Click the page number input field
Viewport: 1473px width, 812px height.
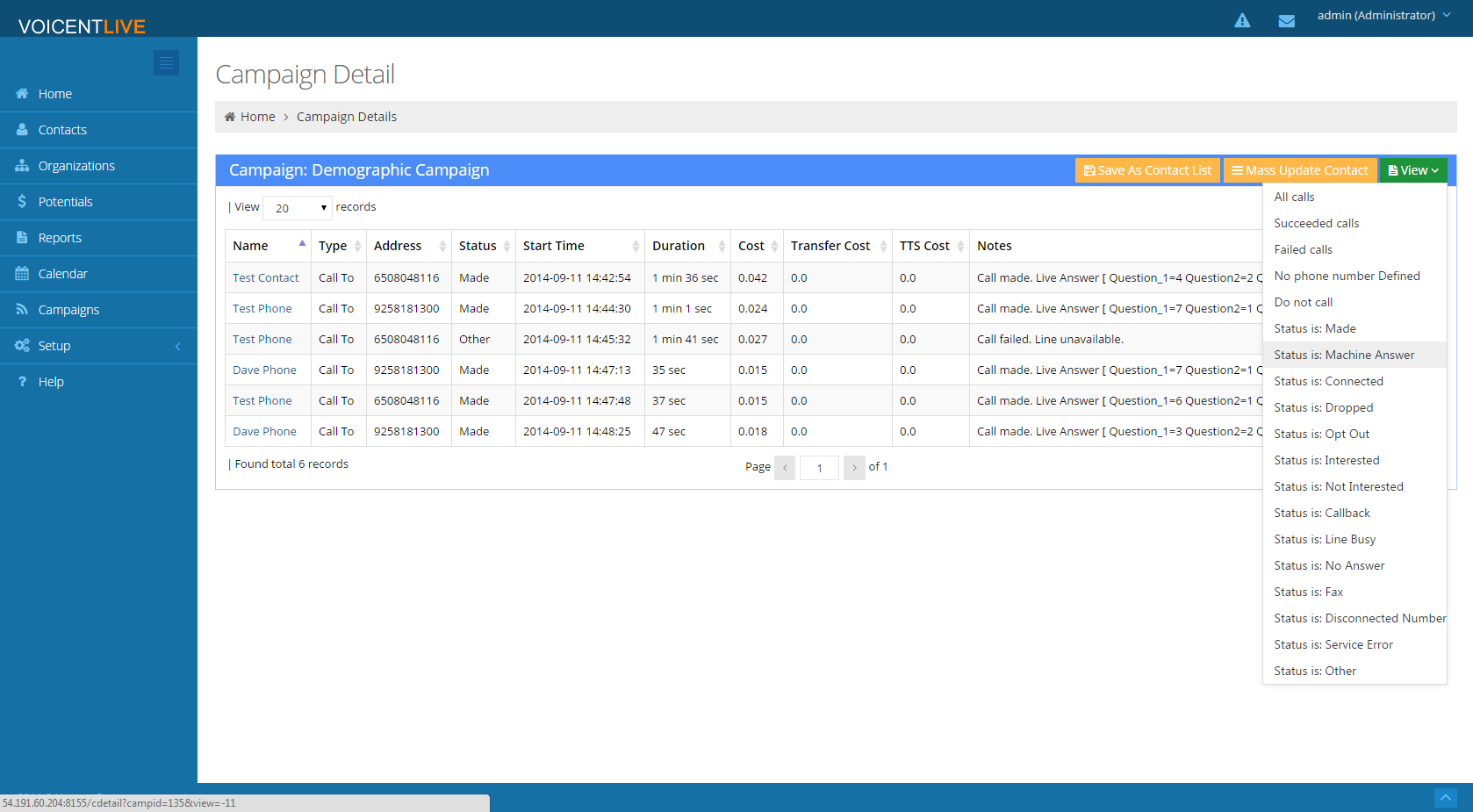point(819,468)
